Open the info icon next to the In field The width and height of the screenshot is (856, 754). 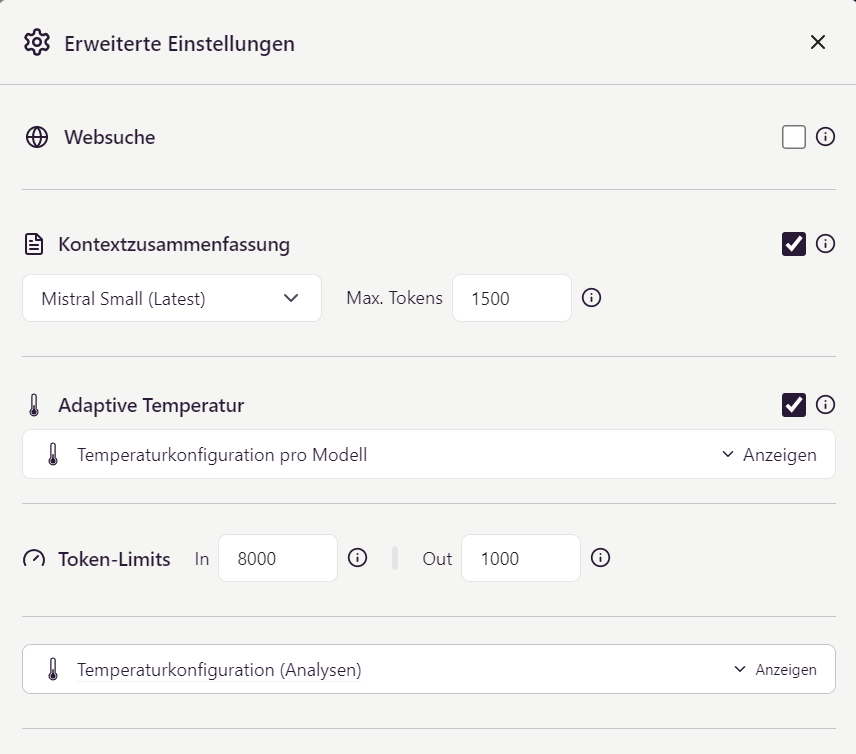(x=358, y=557)
